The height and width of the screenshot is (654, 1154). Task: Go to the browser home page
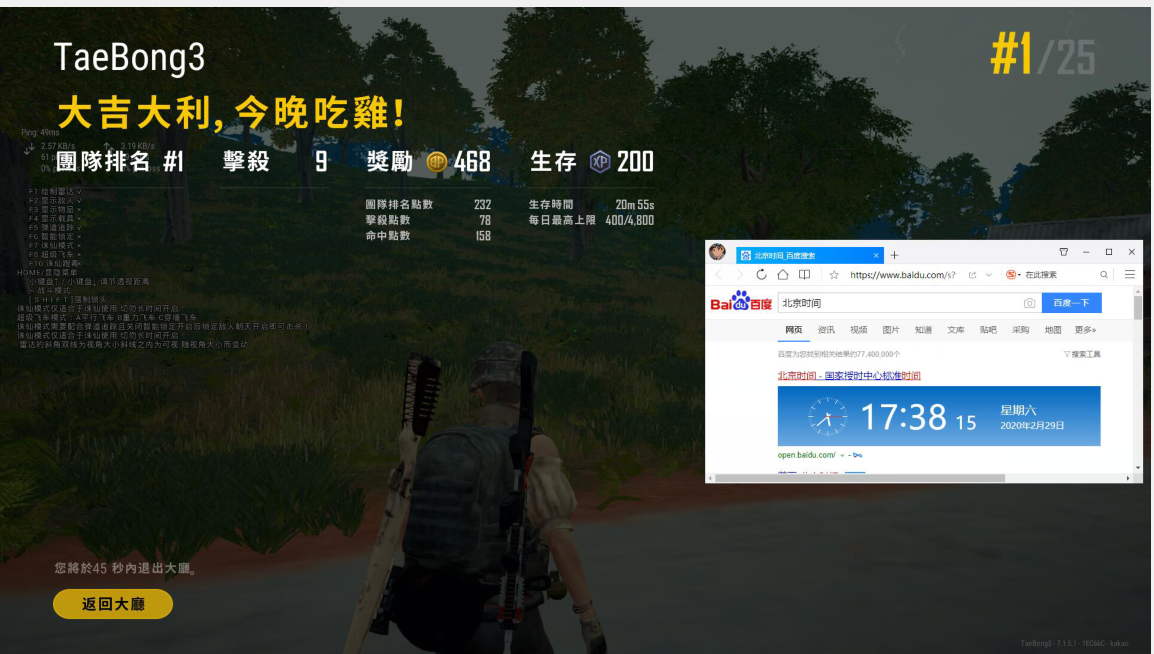(x=782, y=274)
